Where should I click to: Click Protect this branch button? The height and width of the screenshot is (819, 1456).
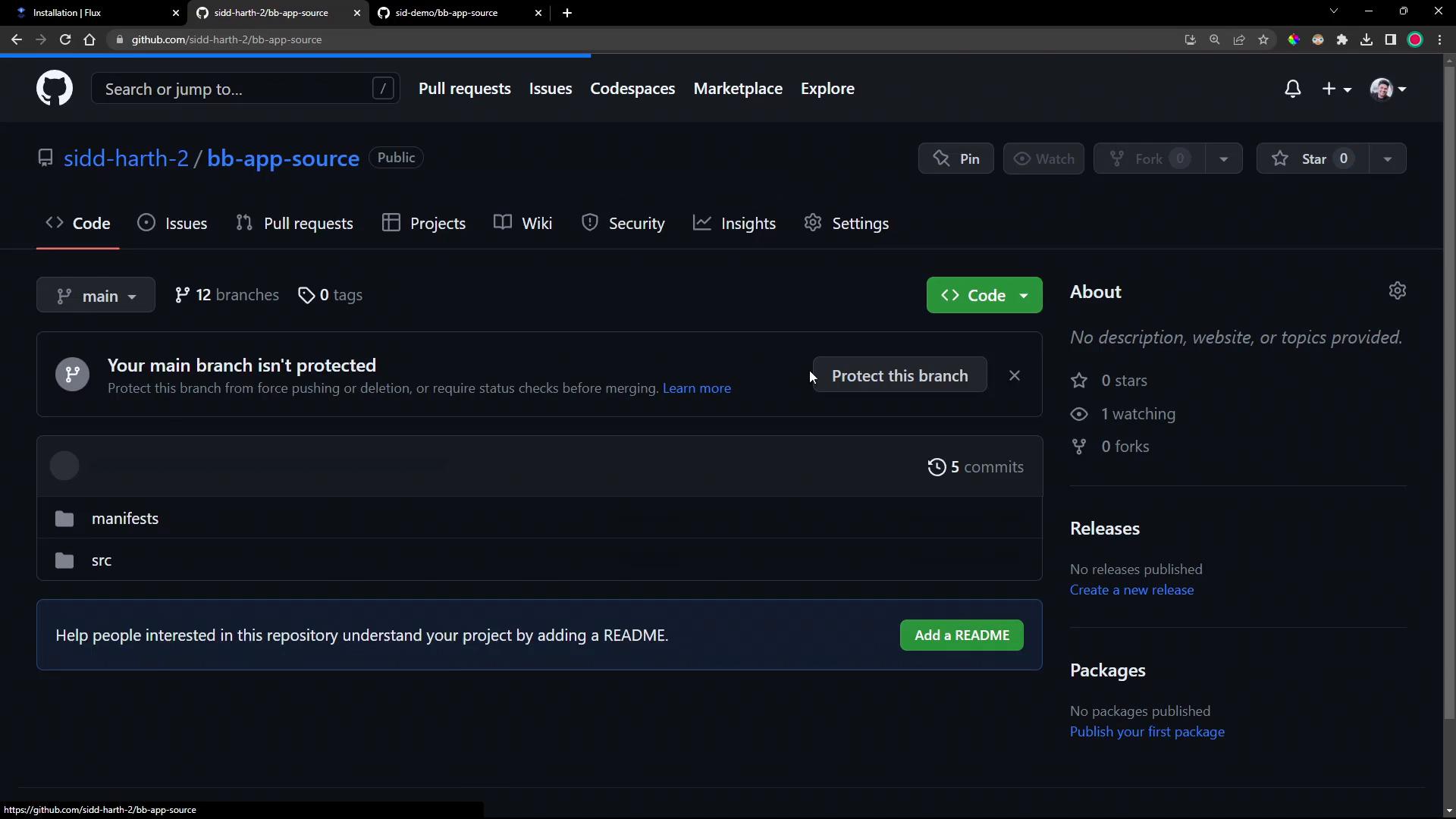899,375
